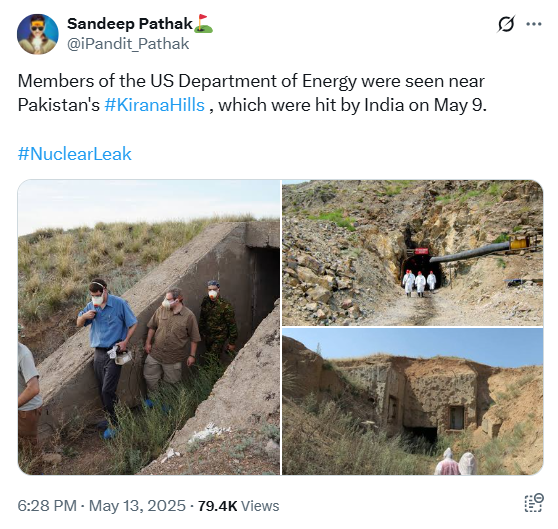Click the Grok slashed-circle icon
The height and width of the screenshot is (529, 558).
coord(506,24)
